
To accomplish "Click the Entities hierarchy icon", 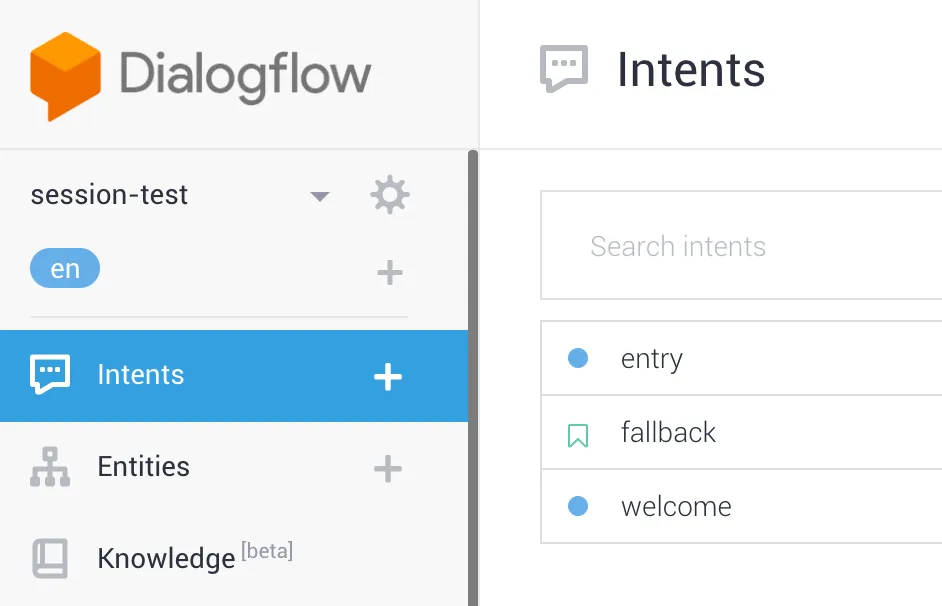I will pyautogui.click(x=50, y=467).
